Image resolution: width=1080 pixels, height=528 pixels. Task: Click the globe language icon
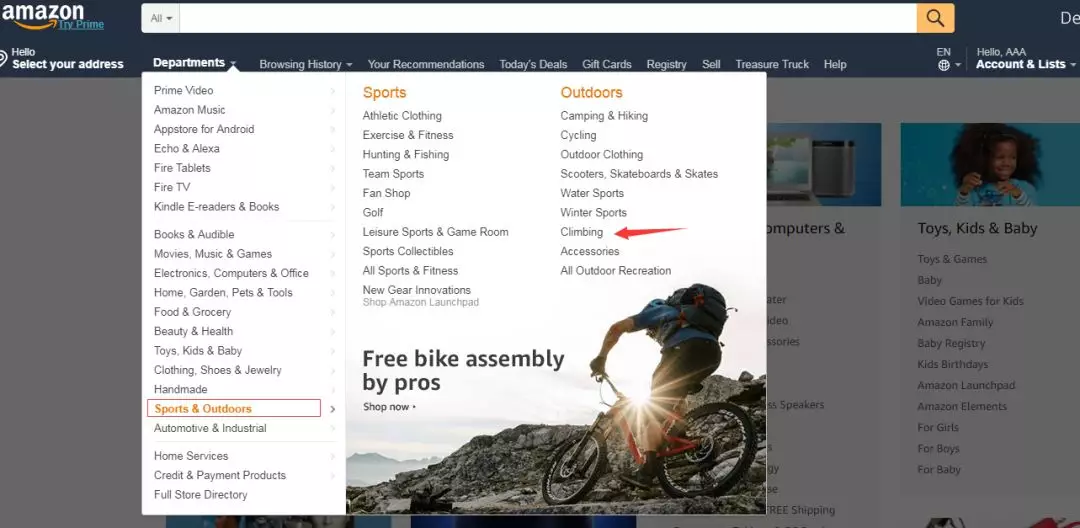click(x=944, y=65)
